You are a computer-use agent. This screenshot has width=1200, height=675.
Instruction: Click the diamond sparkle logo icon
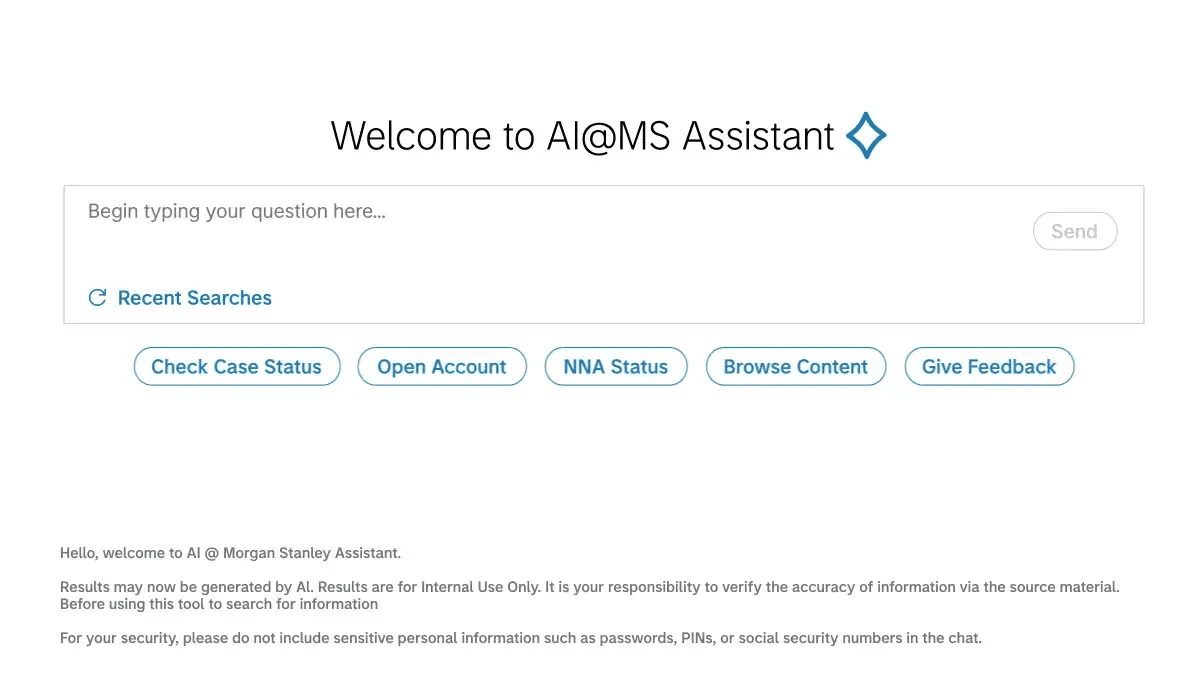(866, 135)
